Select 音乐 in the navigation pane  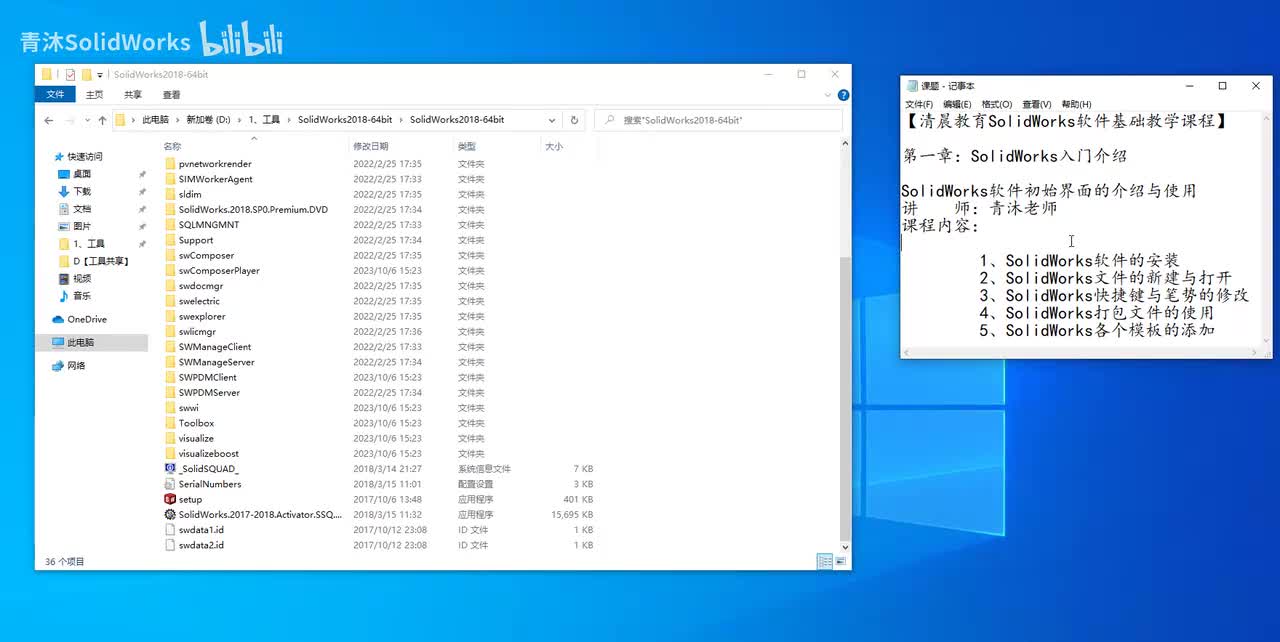(x=82, y=296)
